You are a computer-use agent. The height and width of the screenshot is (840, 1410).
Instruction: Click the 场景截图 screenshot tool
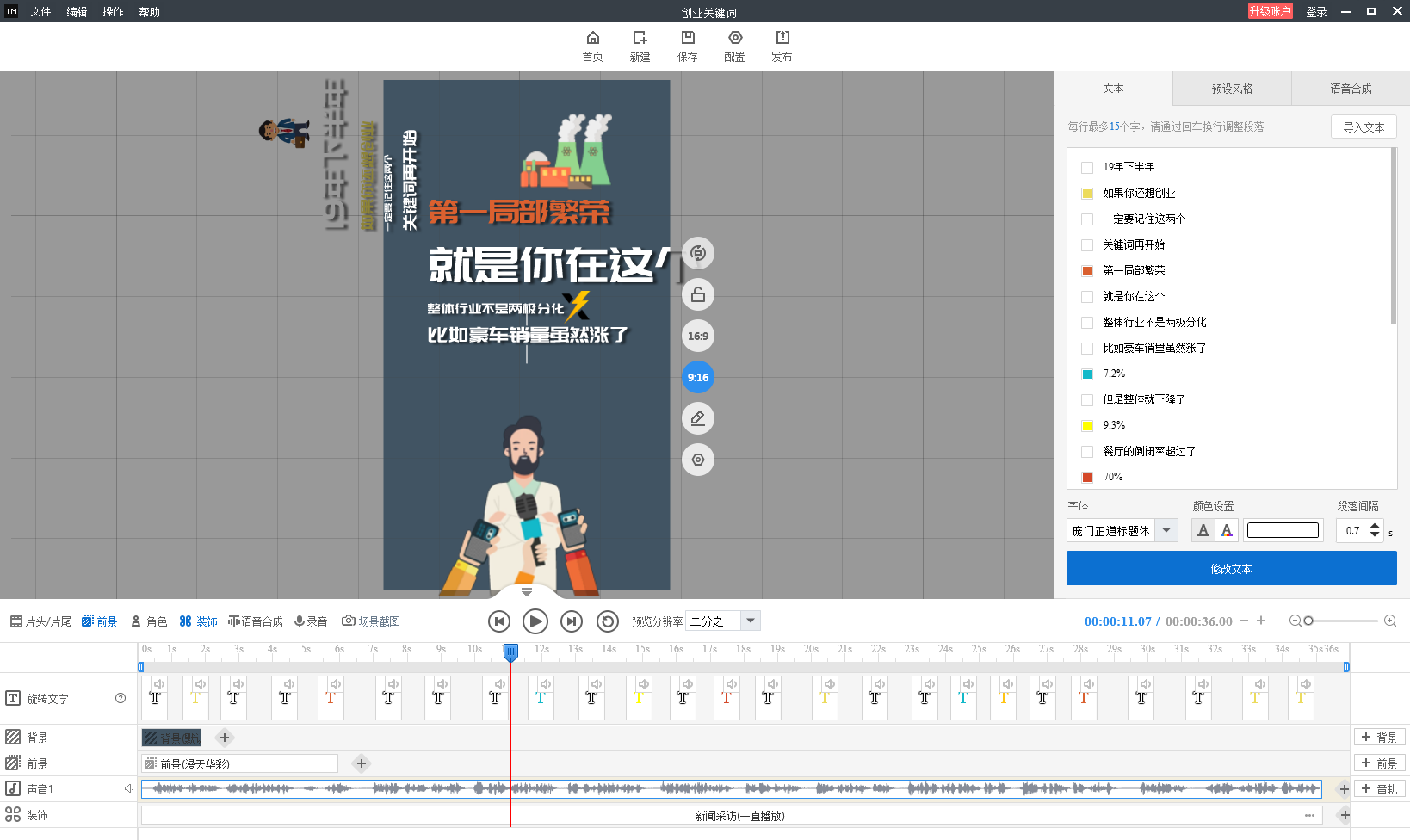coord(371,621)
